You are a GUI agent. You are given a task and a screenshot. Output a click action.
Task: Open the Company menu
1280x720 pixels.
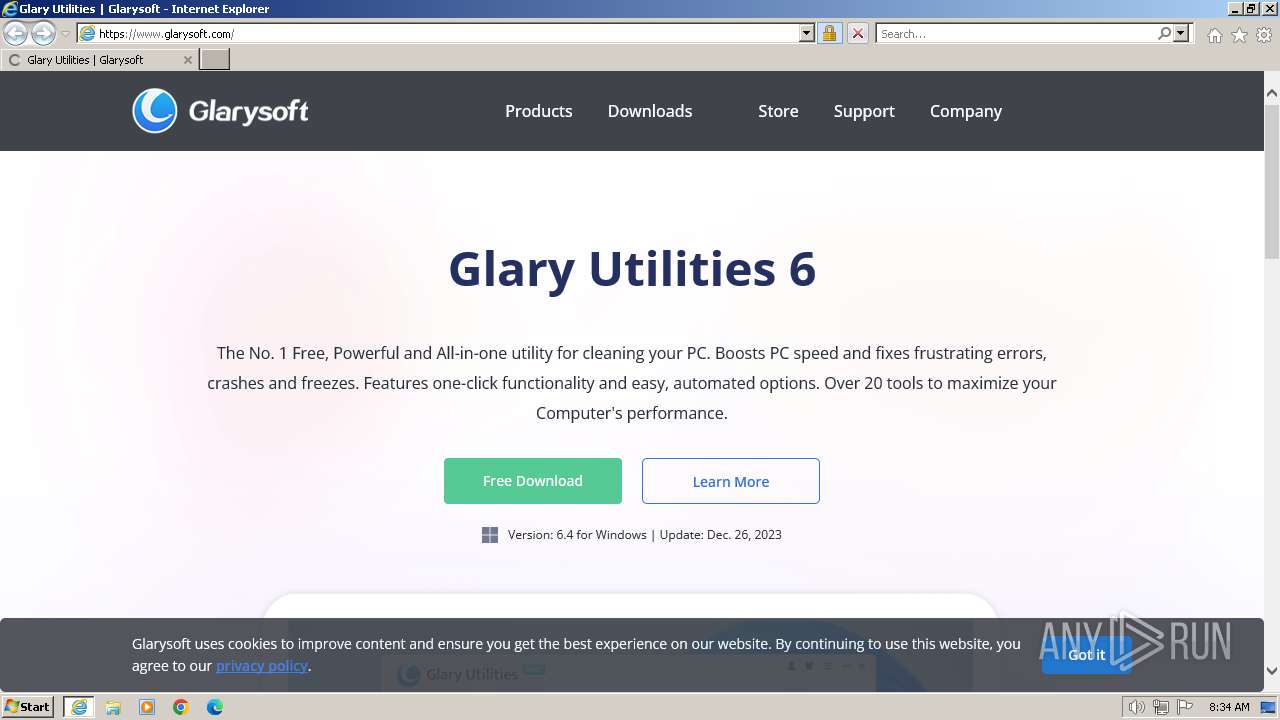click(966, 111)
